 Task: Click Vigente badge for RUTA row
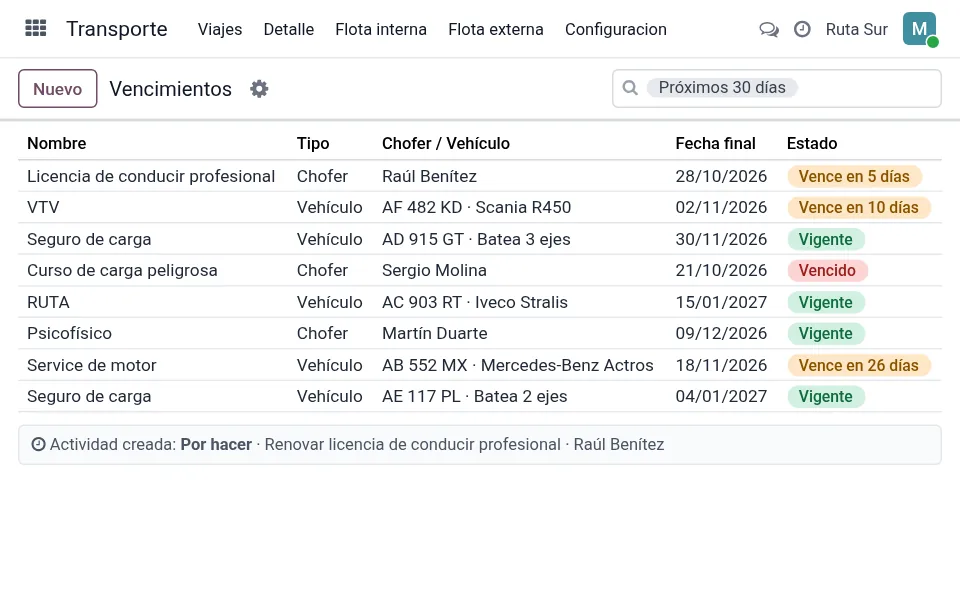pos(825,302)
